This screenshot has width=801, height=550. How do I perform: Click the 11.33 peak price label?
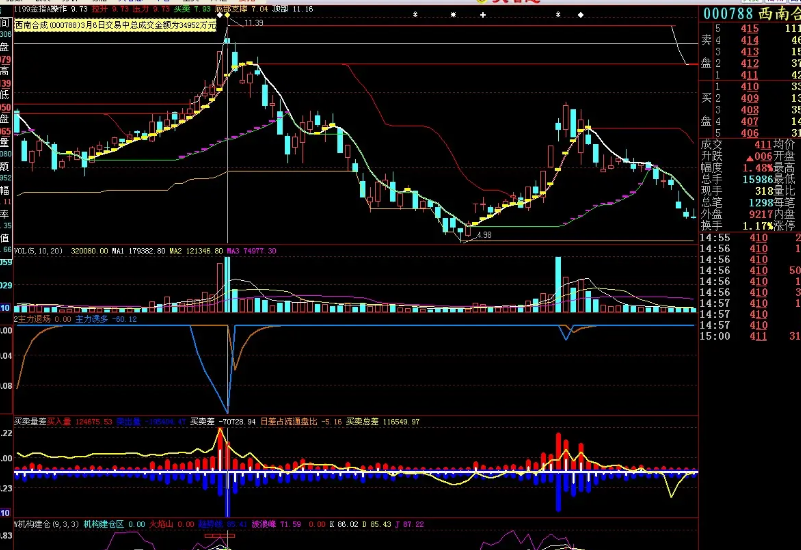click(254, 23)
